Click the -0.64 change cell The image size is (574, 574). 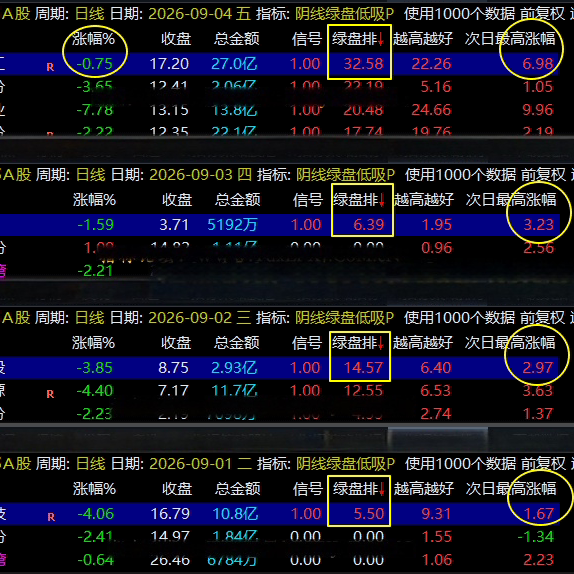tap(96, 560)
